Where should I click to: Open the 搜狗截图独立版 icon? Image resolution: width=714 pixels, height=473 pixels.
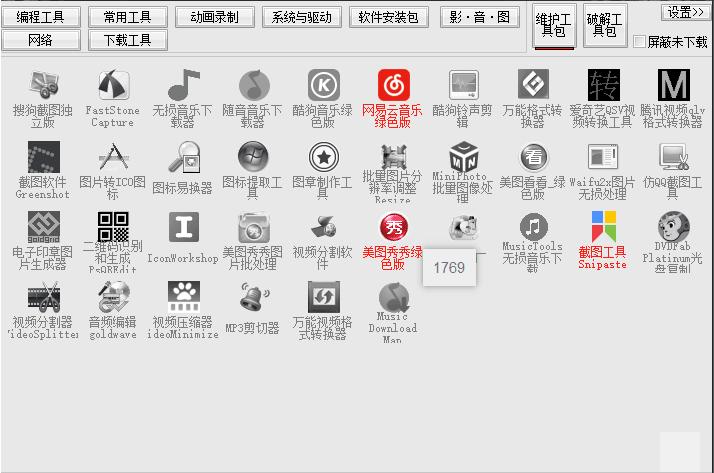[43, 85]
